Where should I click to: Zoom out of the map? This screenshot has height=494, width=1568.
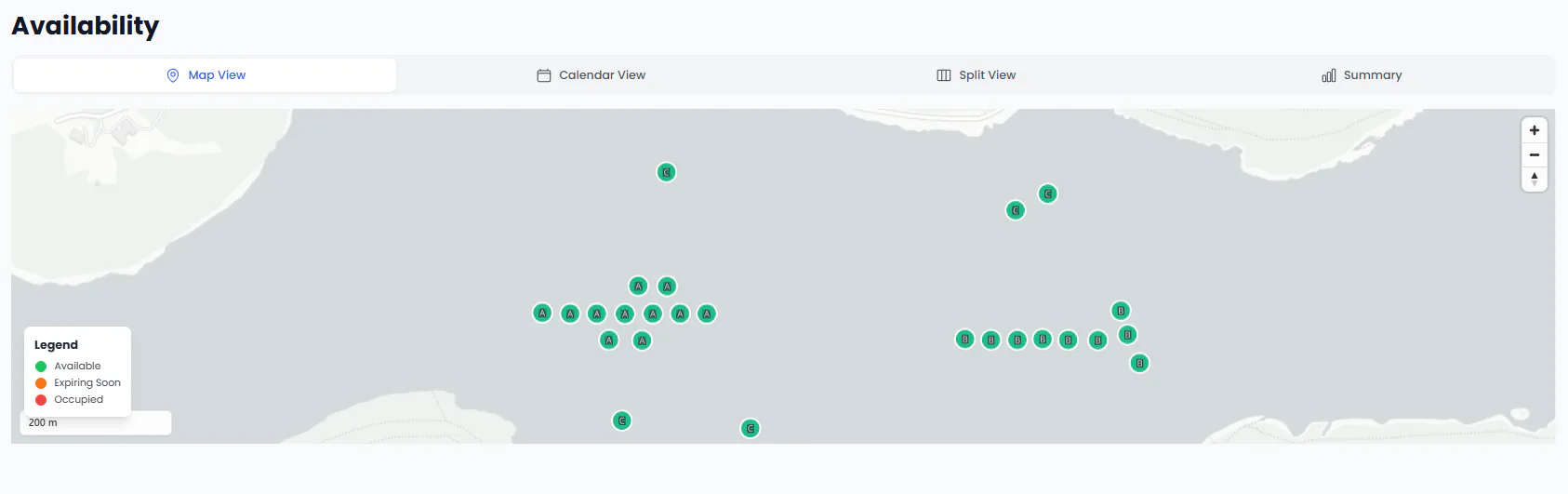coord(1535,154)
